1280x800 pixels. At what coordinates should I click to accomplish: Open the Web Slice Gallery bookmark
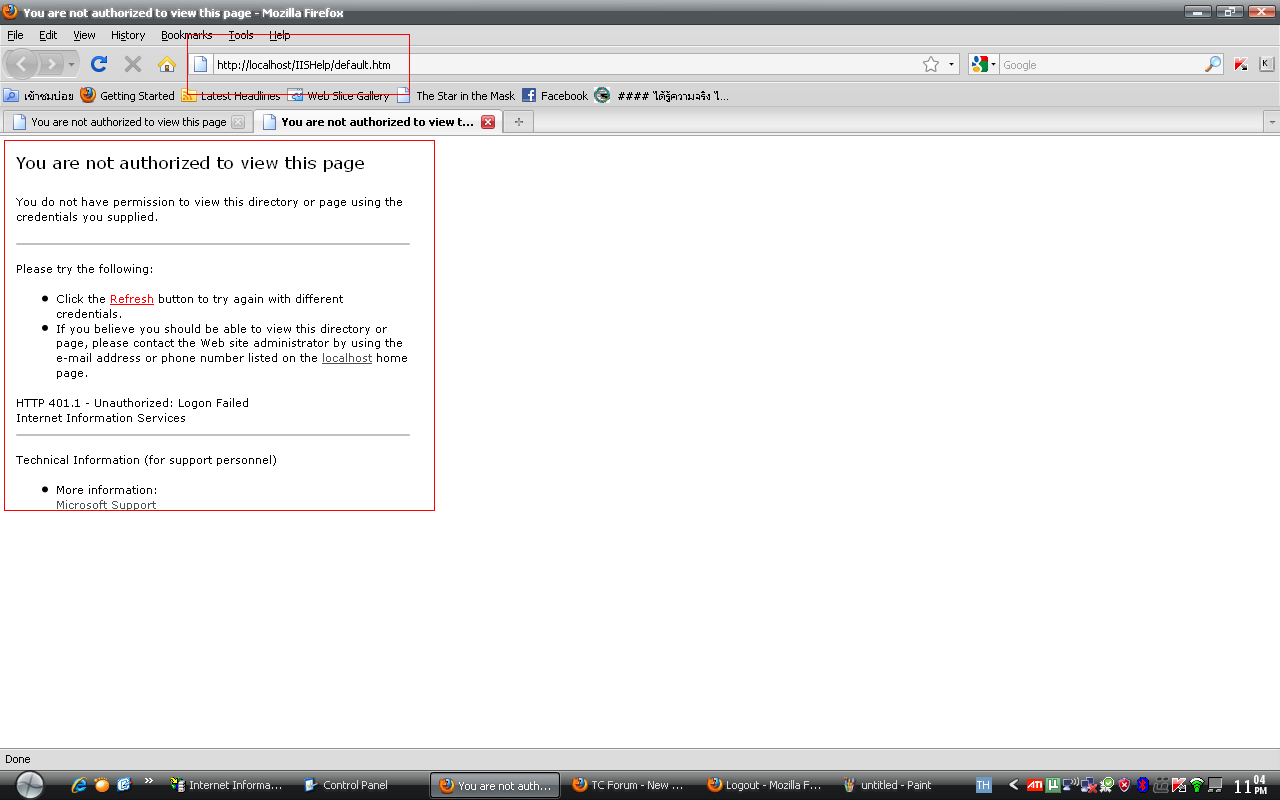tap(339, 96)
